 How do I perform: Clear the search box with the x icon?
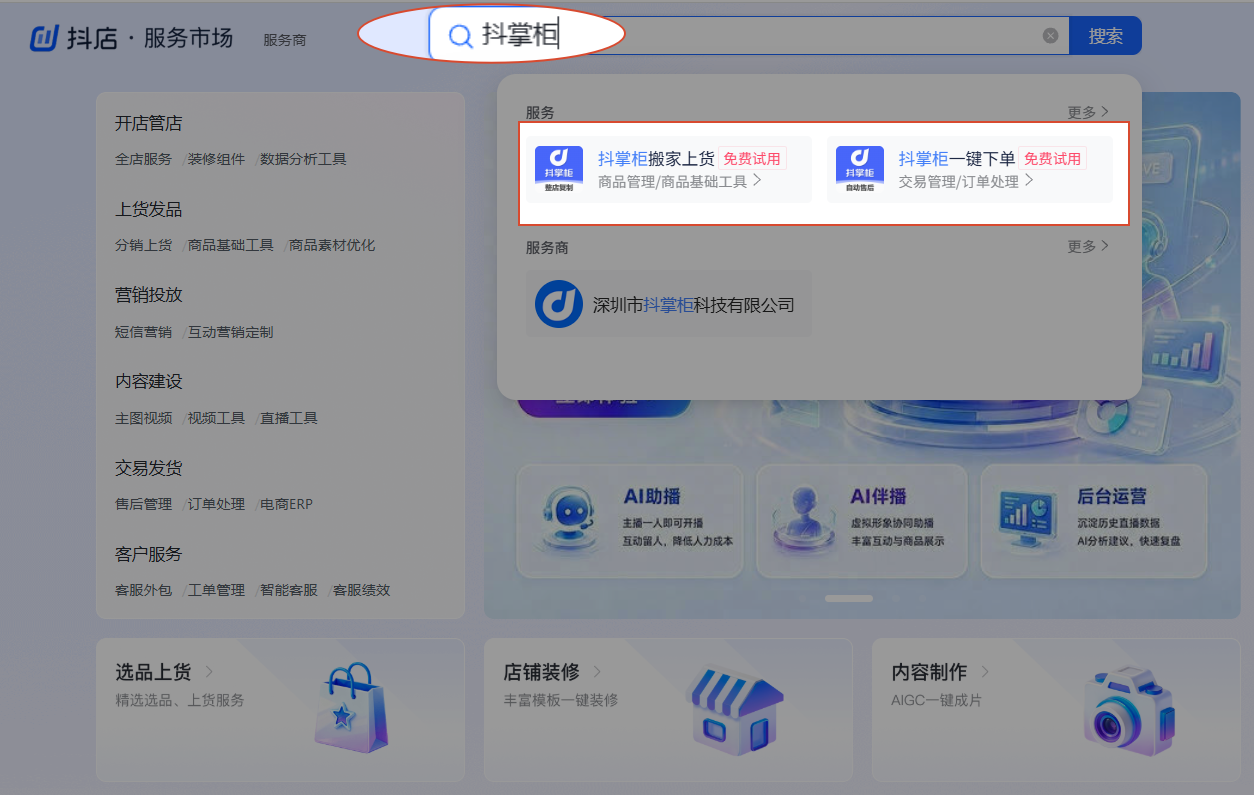(x=1050, y=35)
